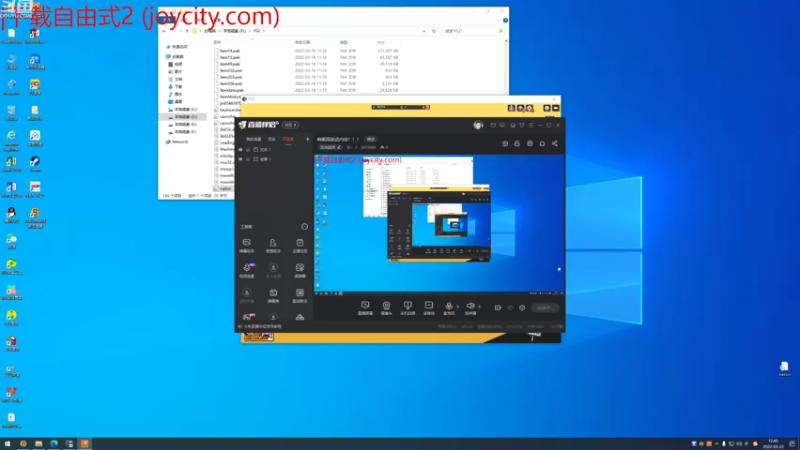Click the live preview canvas area
The width and height of the screenshot is (800, 450).
point(439,224)
